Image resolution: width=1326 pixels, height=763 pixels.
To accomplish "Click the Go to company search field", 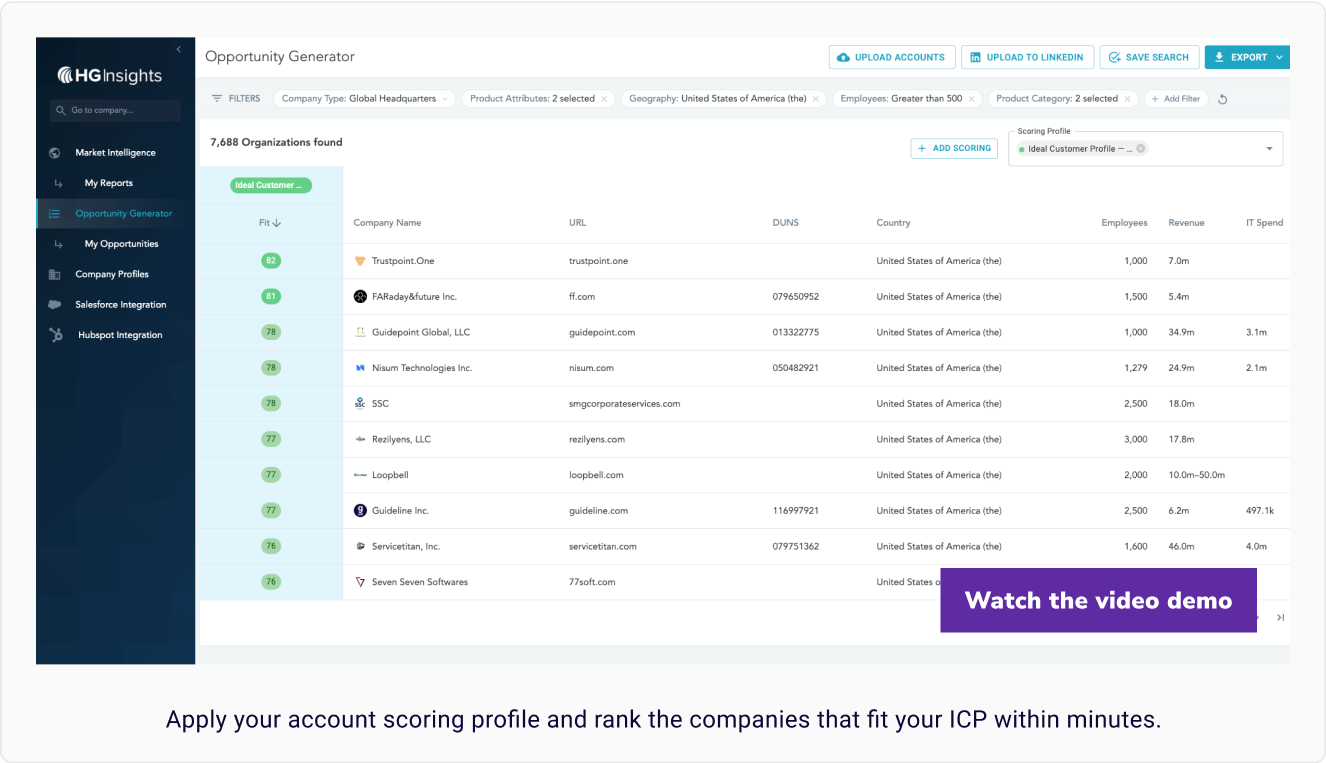I will tap(115, 110).
